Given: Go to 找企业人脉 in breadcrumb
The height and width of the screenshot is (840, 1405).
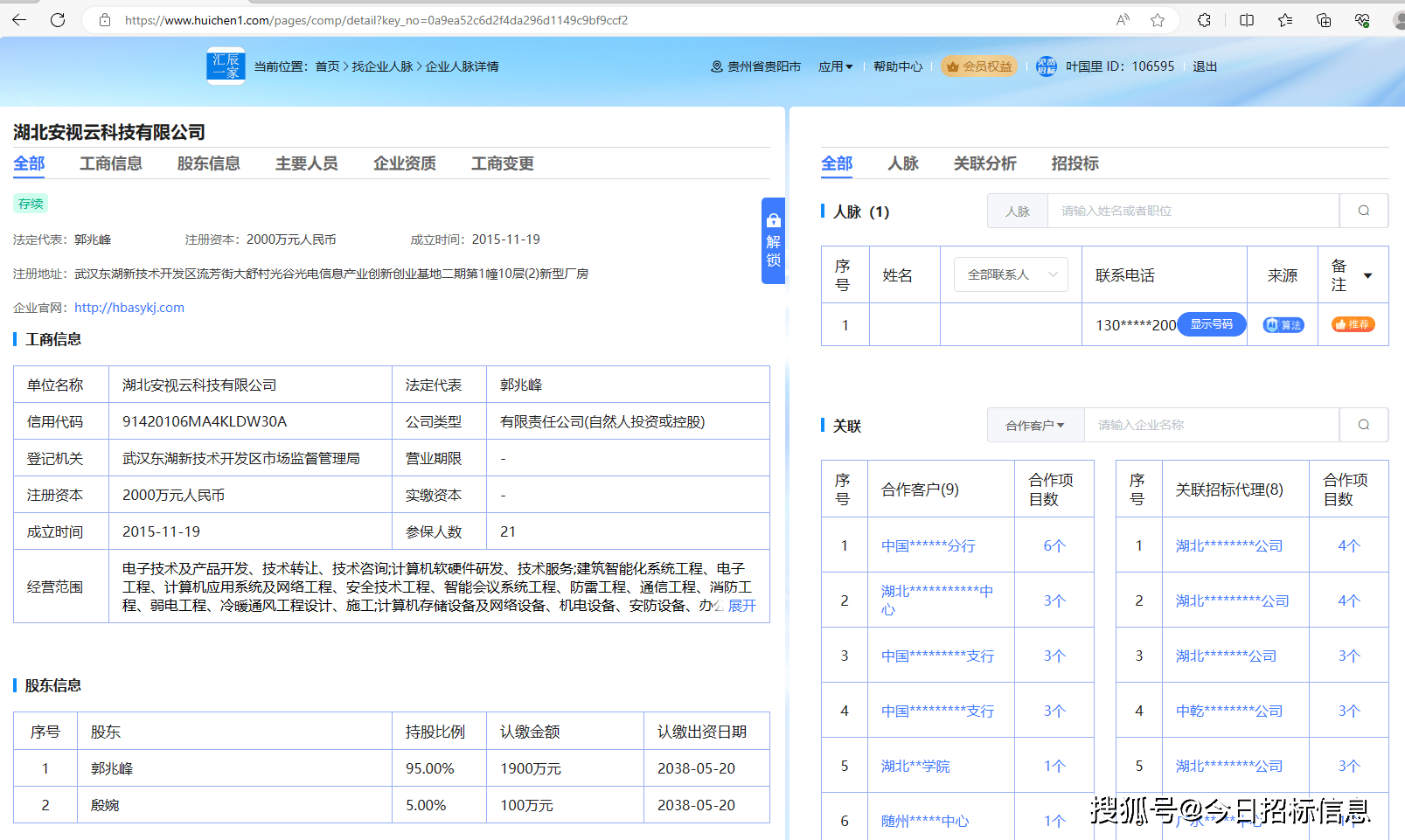Looking at the screenshot, I should [382, 66].
